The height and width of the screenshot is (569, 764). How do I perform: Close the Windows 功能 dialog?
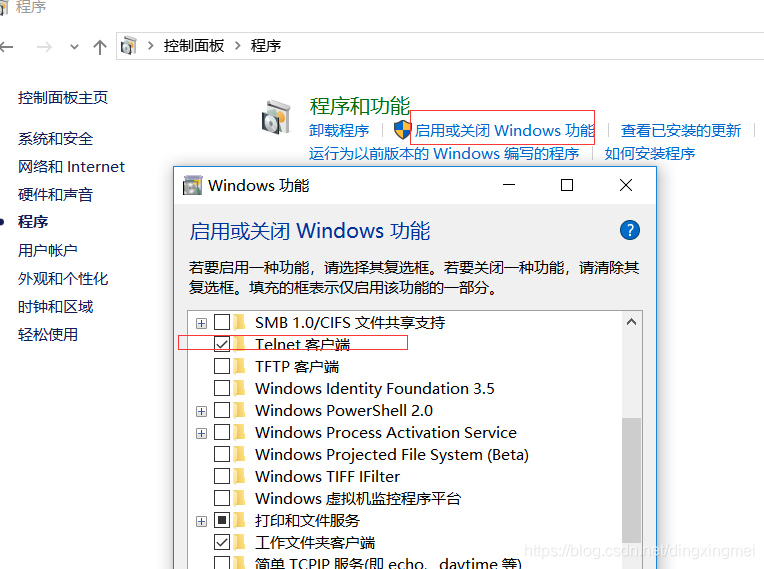[x=626, y=185]
